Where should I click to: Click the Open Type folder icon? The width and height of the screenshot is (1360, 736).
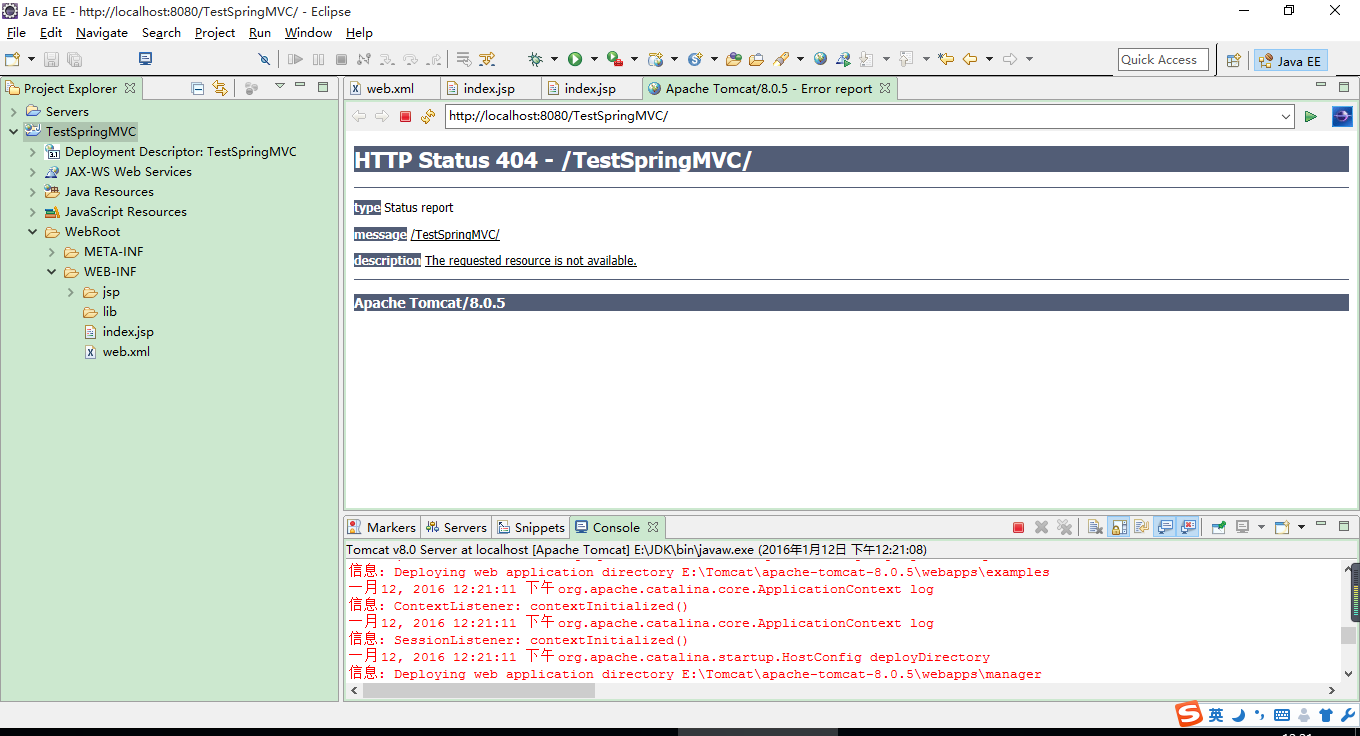[733, 59]
